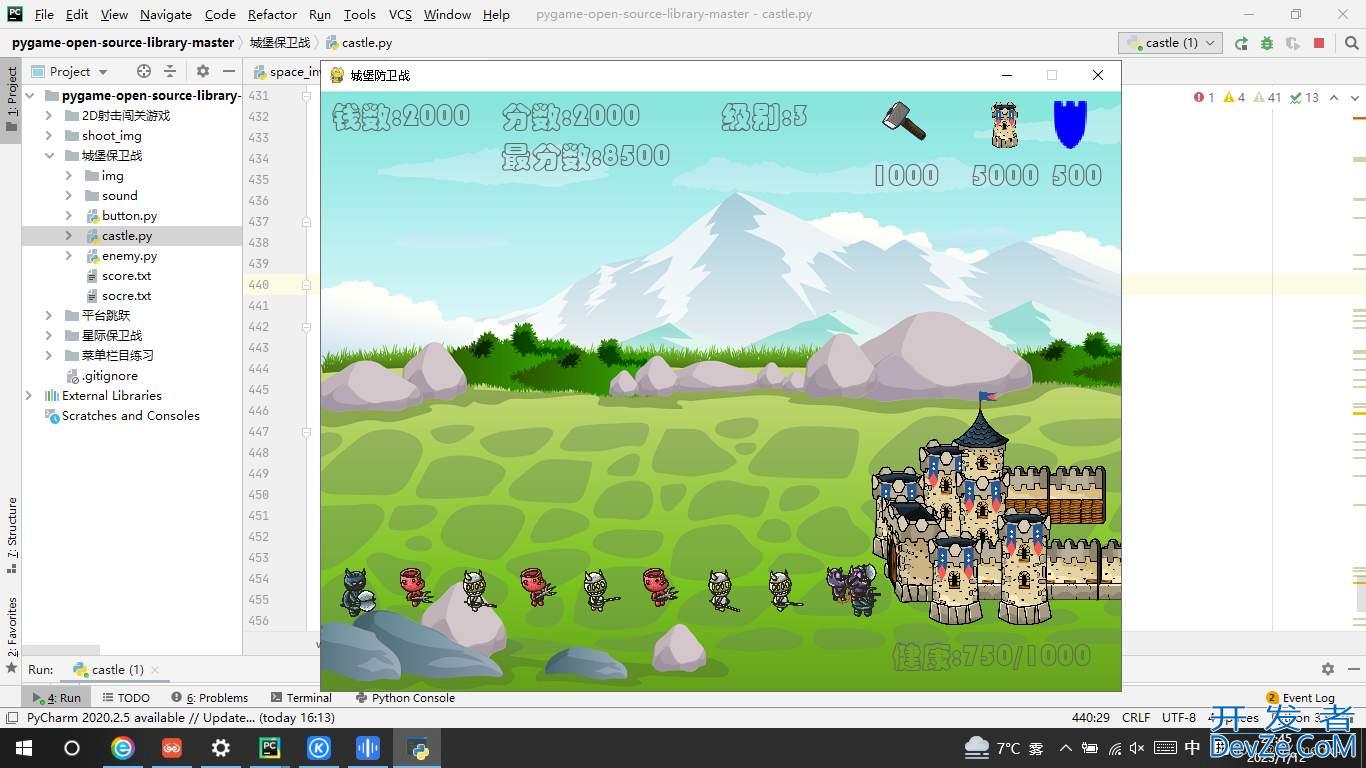
Task: Open button.py in project tree
Action: [129, 216]
